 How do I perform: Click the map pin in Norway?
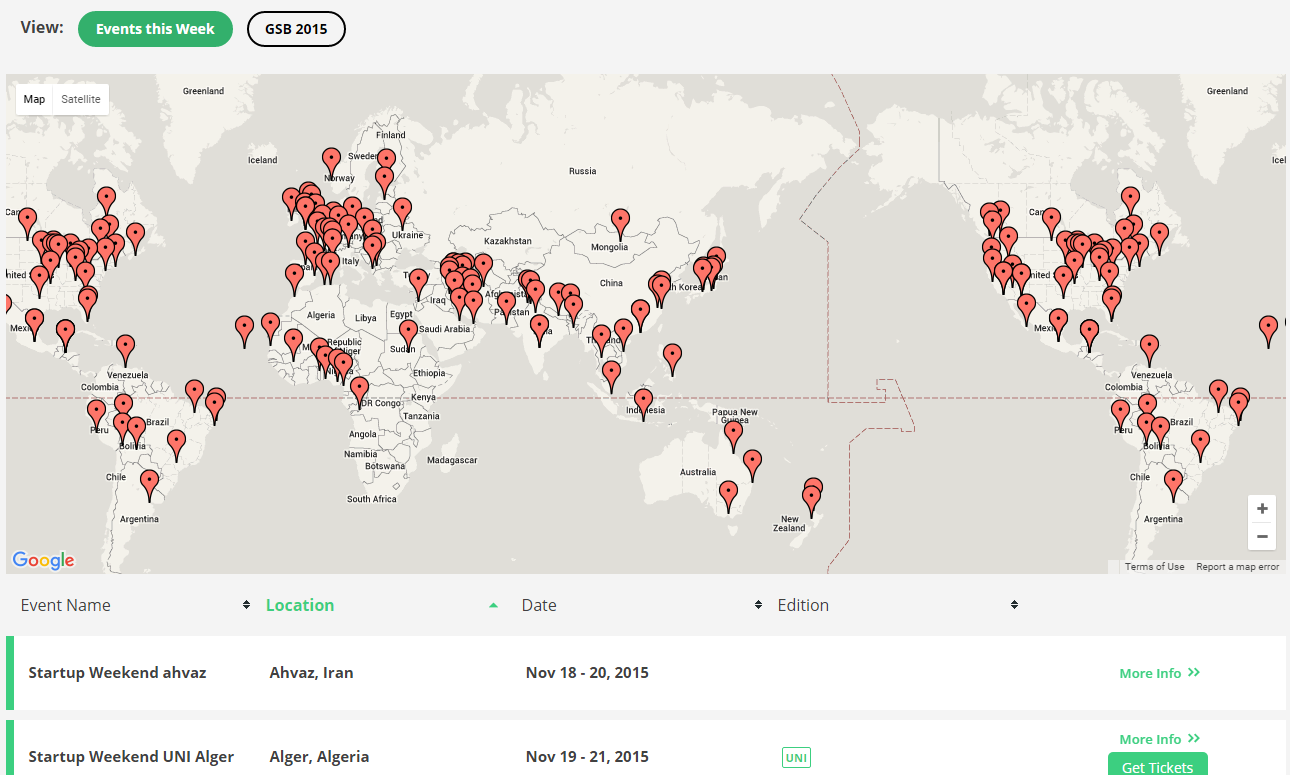point(331,160)
